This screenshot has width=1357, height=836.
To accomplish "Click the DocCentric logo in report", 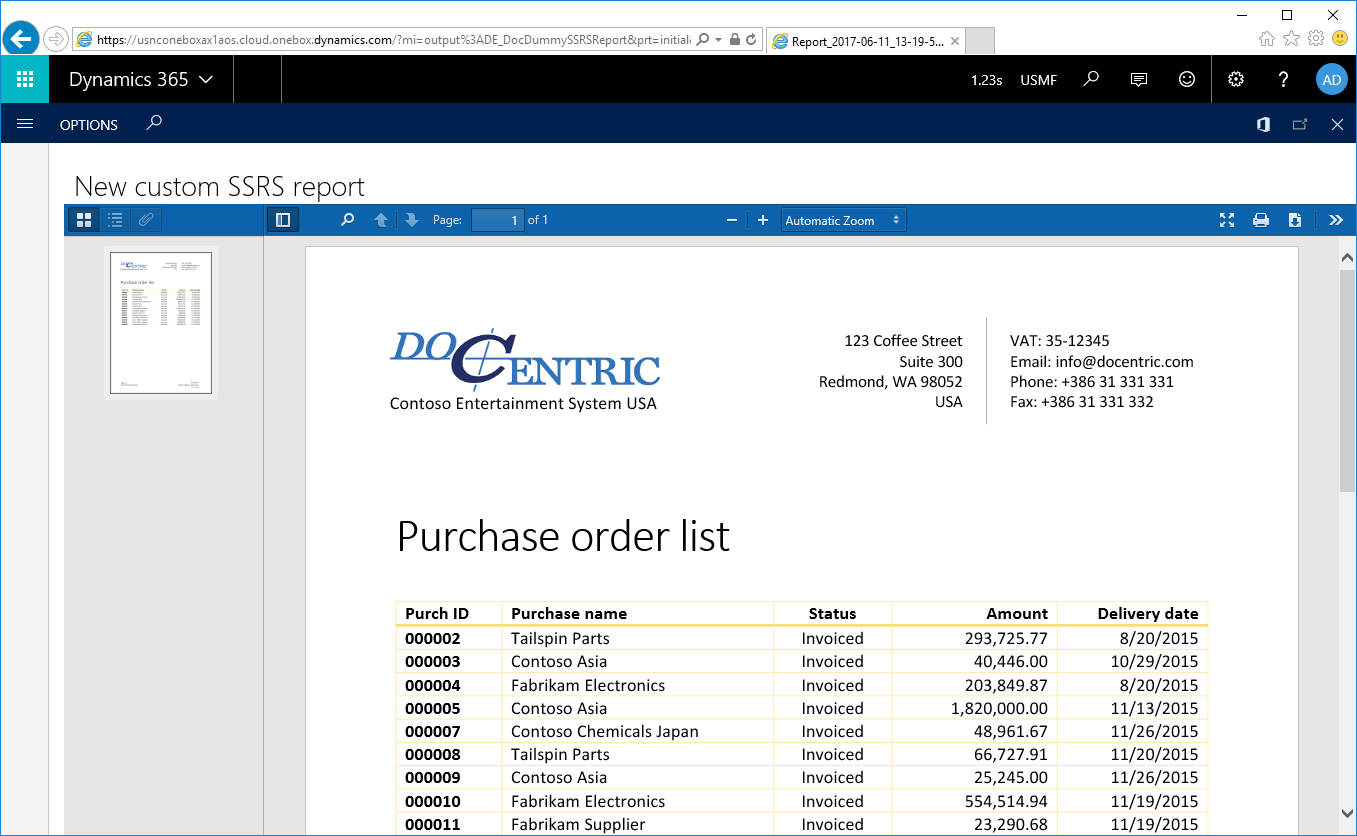I will [524, 361].
